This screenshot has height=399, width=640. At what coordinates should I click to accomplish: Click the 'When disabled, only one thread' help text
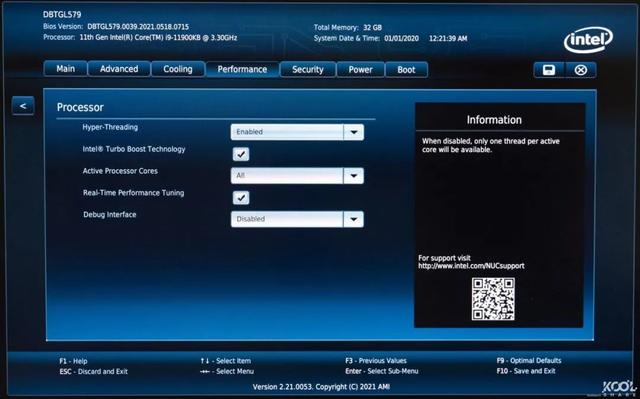(491, 145)
